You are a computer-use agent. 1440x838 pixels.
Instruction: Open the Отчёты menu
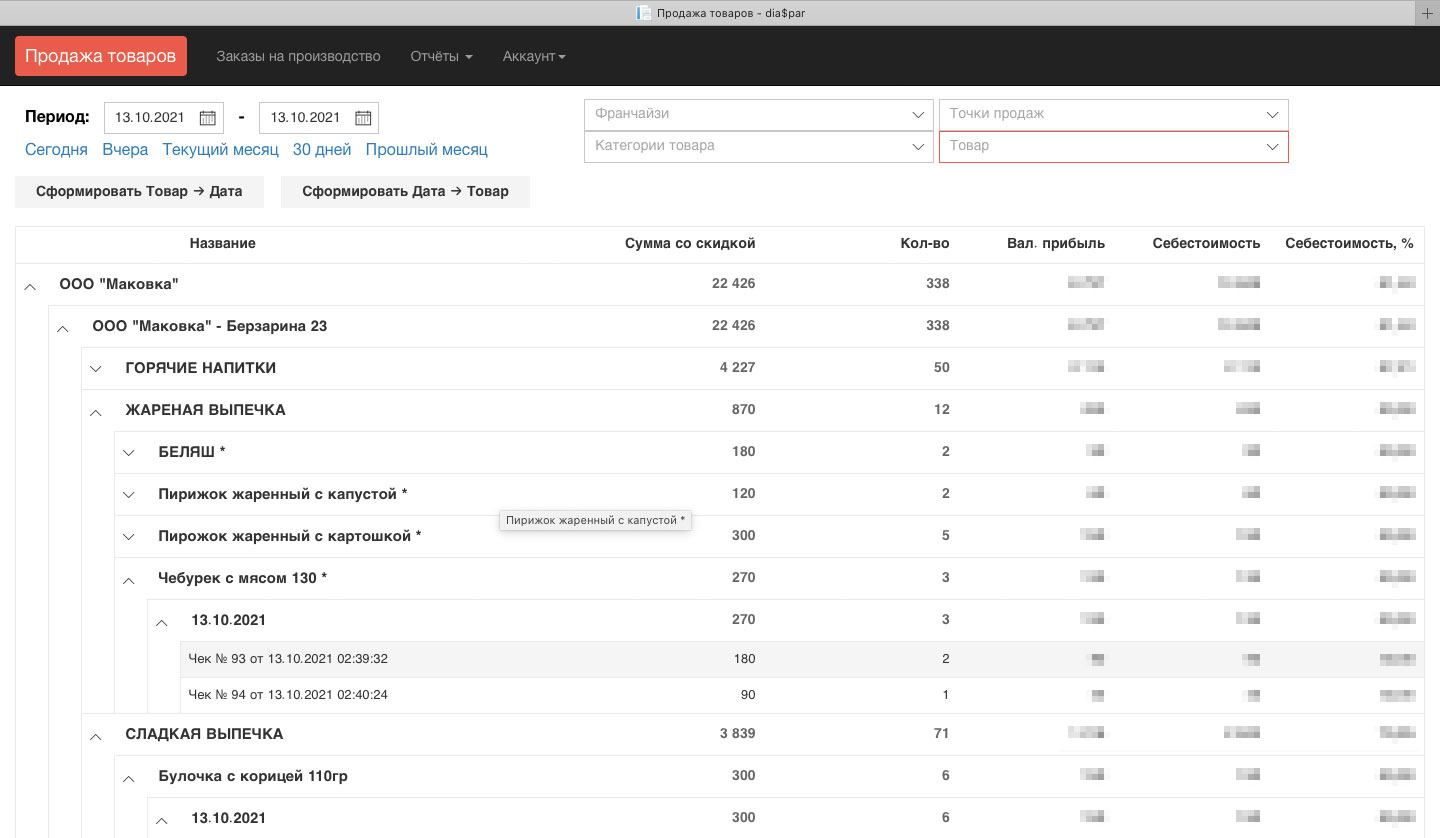click(441, 56)
